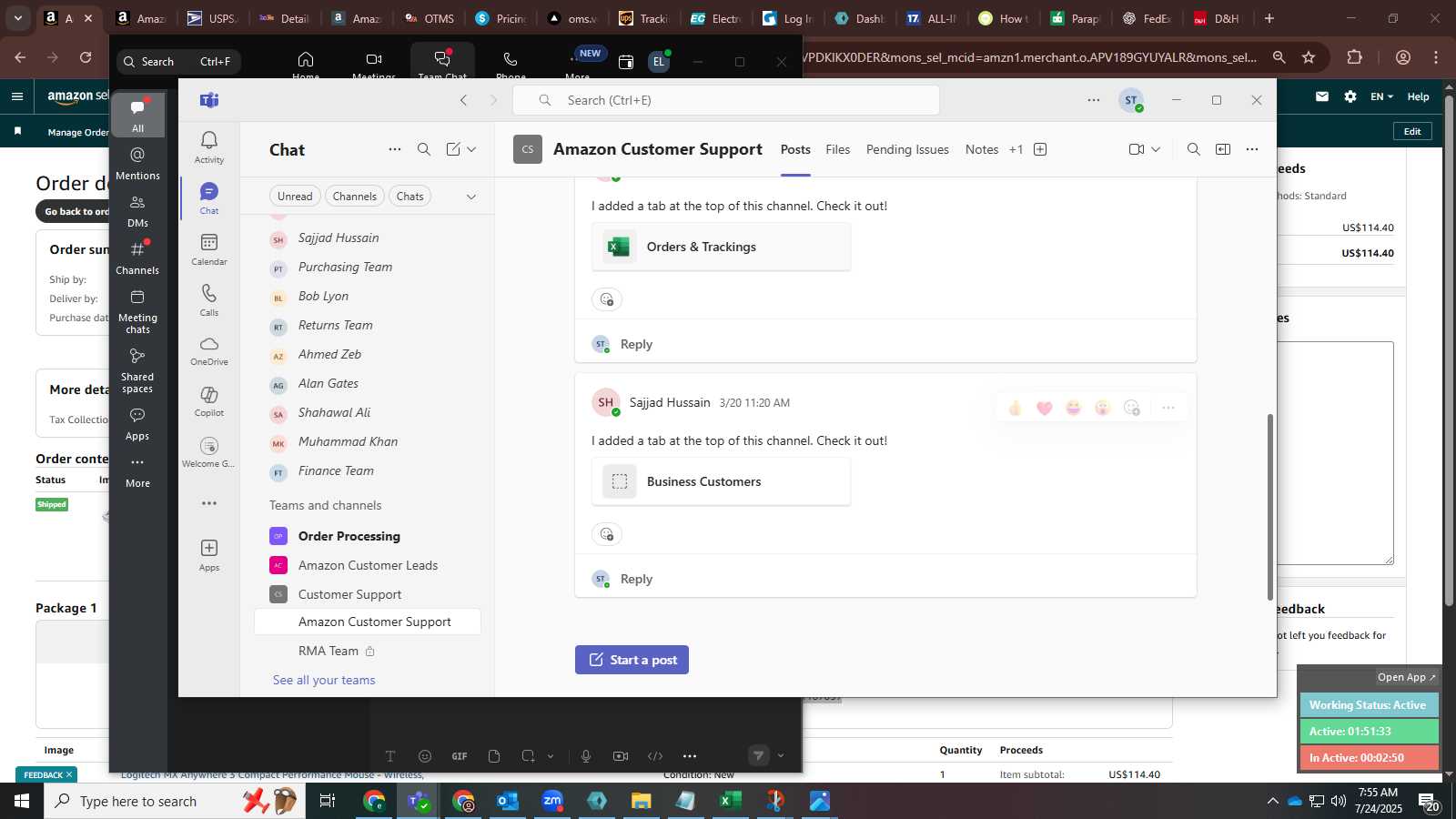Click the new chat compose icon
The image size is (1456, 819).
[453, 149]
